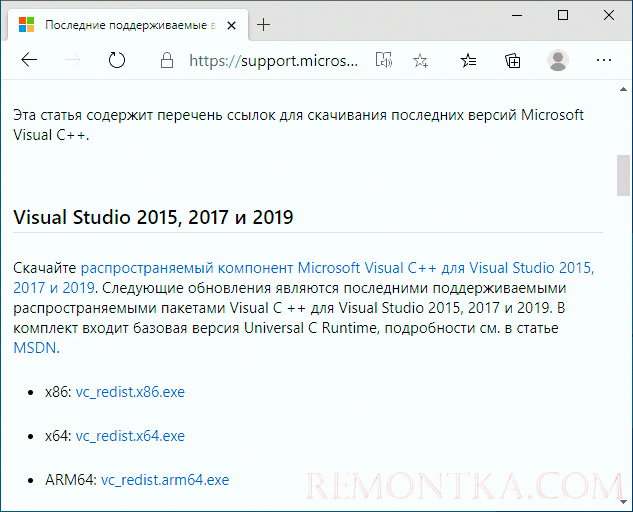Add this page to favorites
Screen dimensions: 633x512
click(x=420, y=61)
